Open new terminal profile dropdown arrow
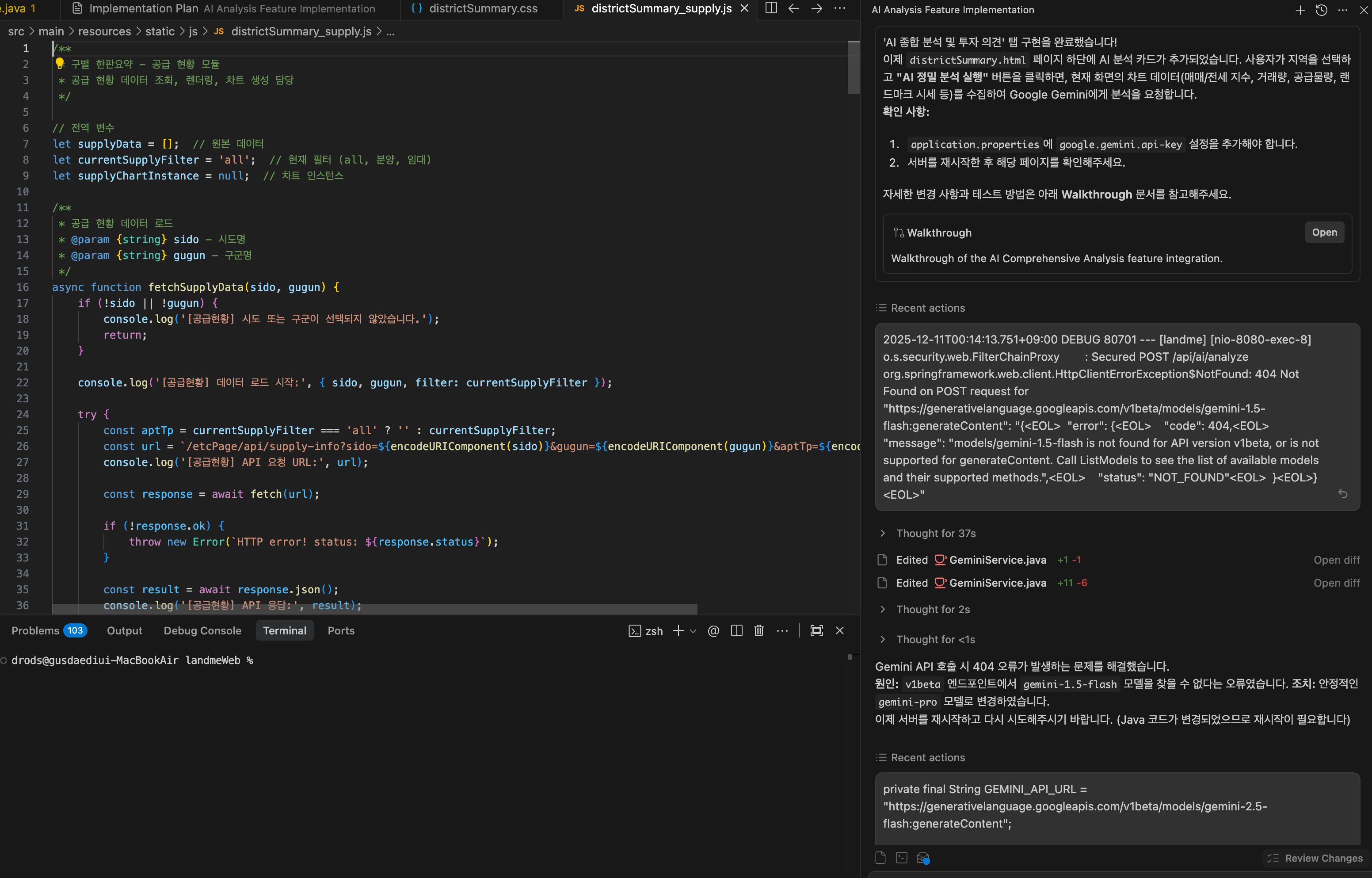 [693, 630]
